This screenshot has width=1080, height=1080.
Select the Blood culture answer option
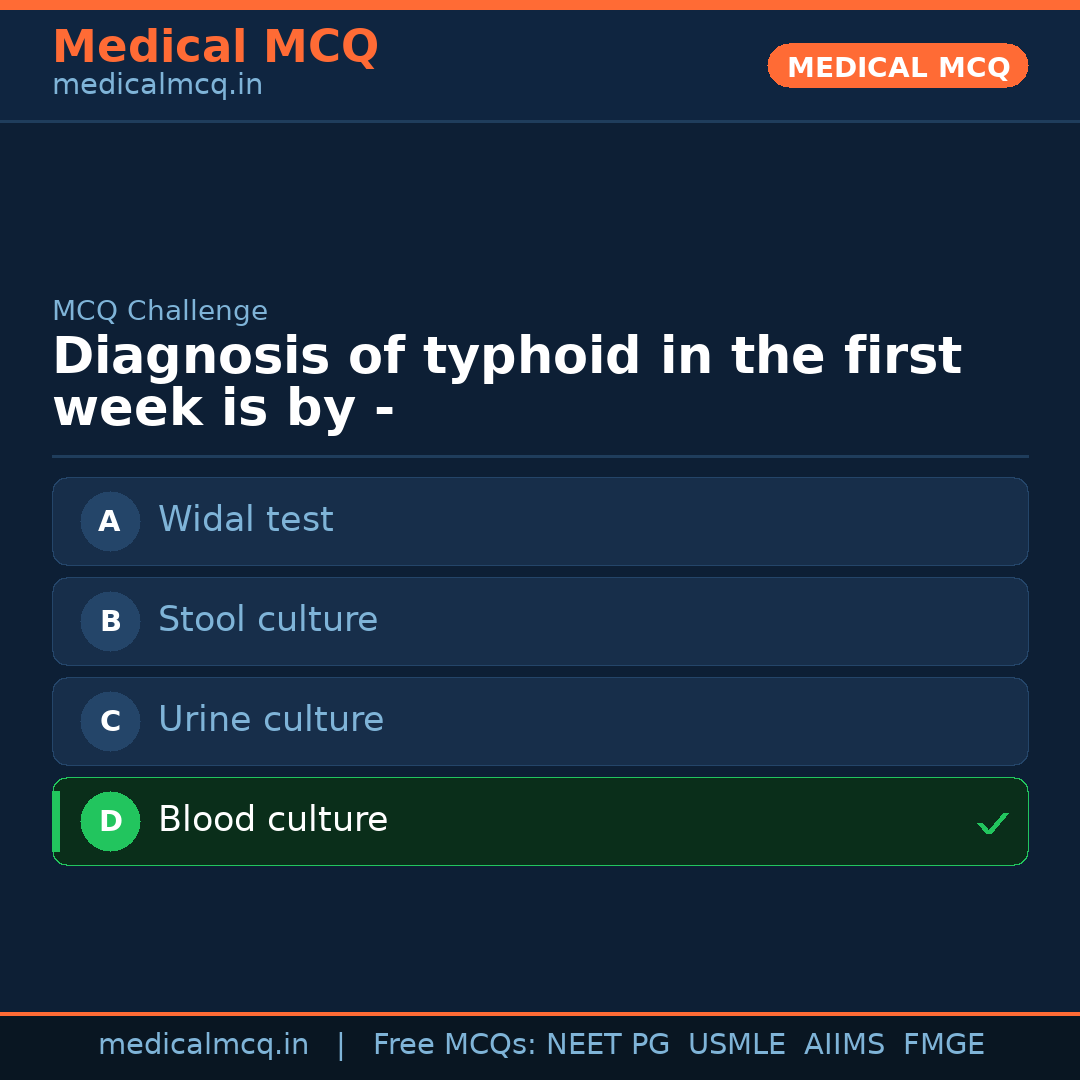(540, 821)
